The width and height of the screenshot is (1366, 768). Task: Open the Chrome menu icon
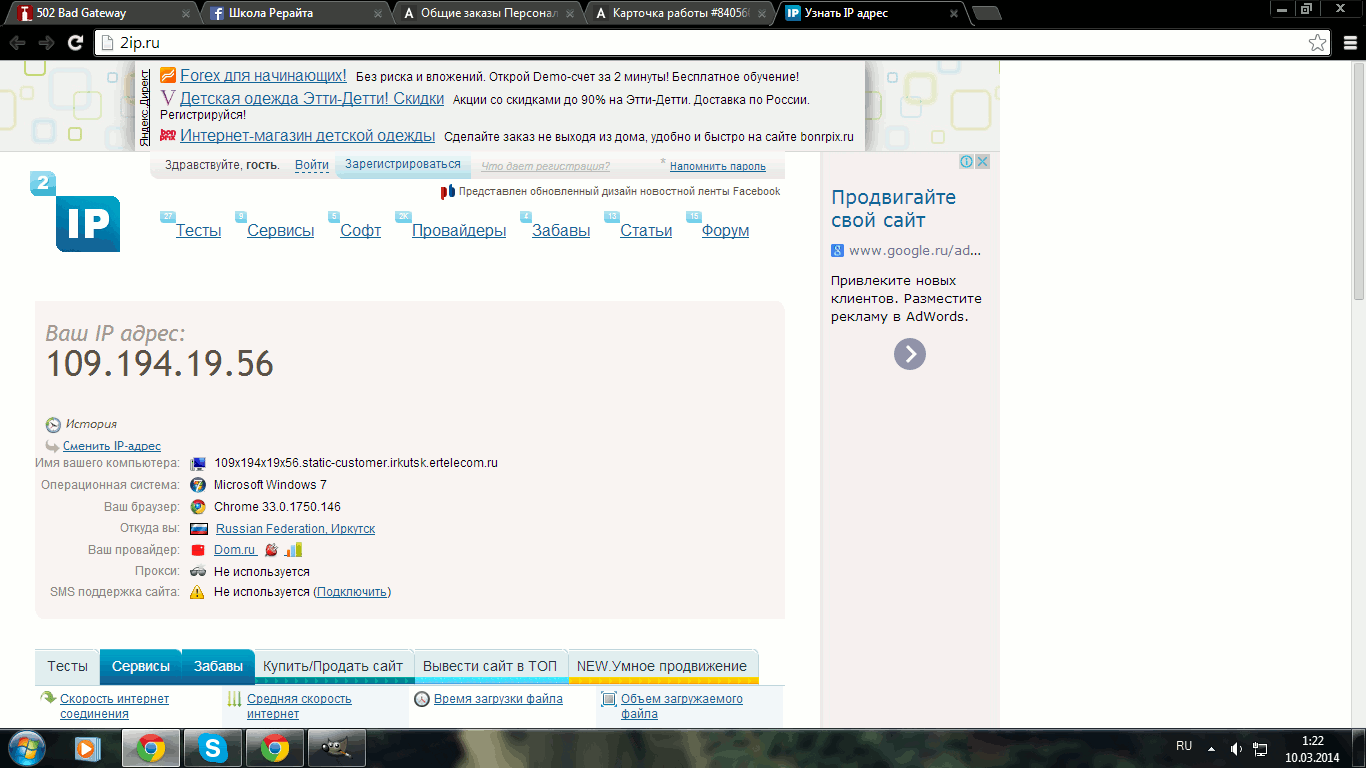(x=1349, y=43)
